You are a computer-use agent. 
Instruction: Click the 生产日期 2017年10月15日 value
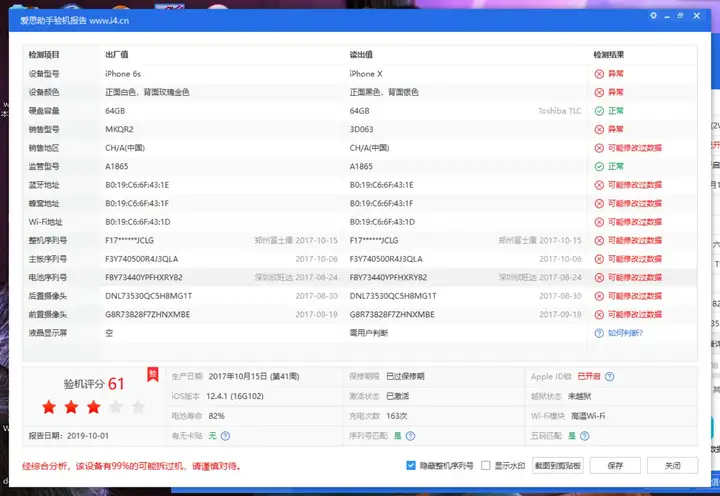point(254,377)
